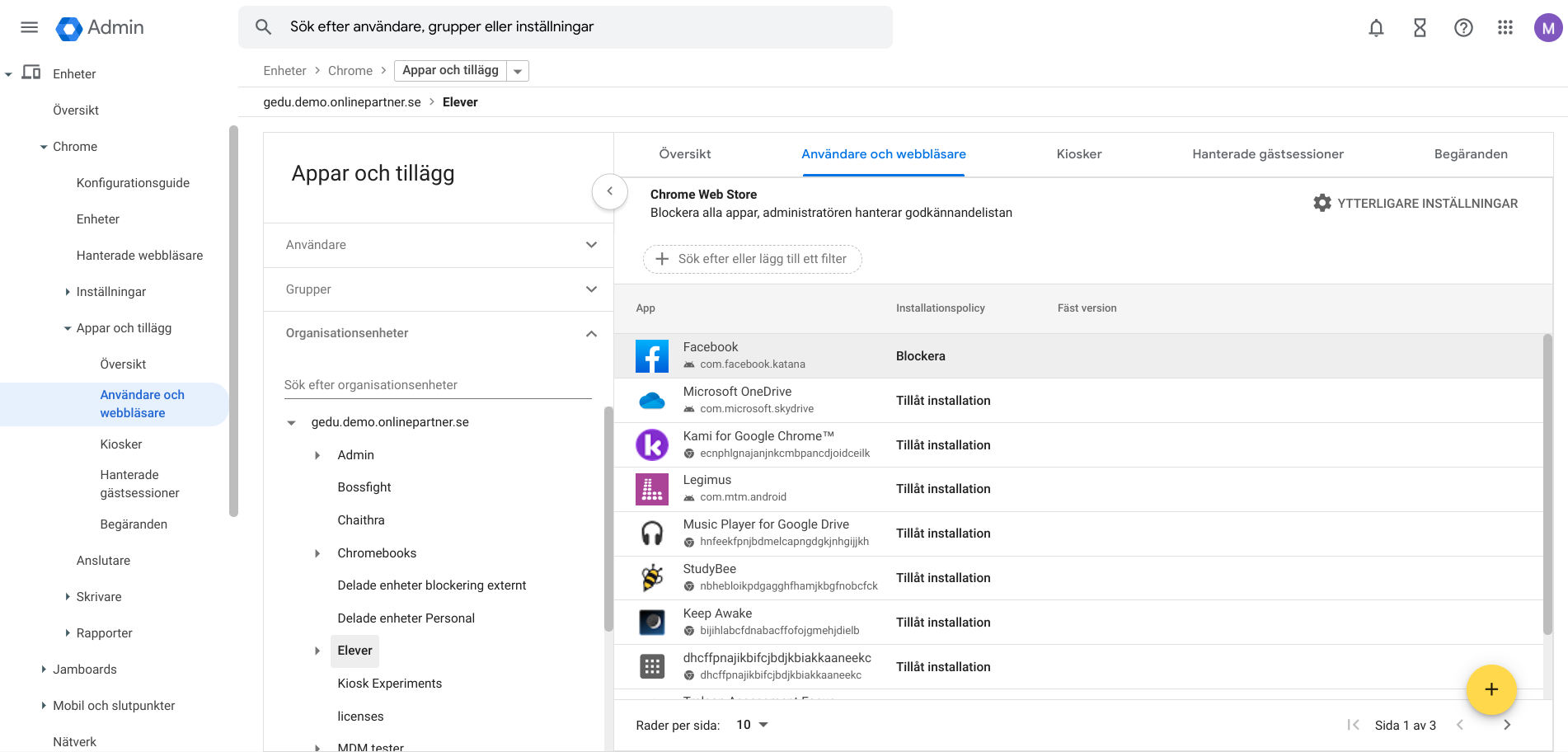Switch to the Kiosker tab
The width and height of the screenshot is (1568, 752).
click(1079, 154)
